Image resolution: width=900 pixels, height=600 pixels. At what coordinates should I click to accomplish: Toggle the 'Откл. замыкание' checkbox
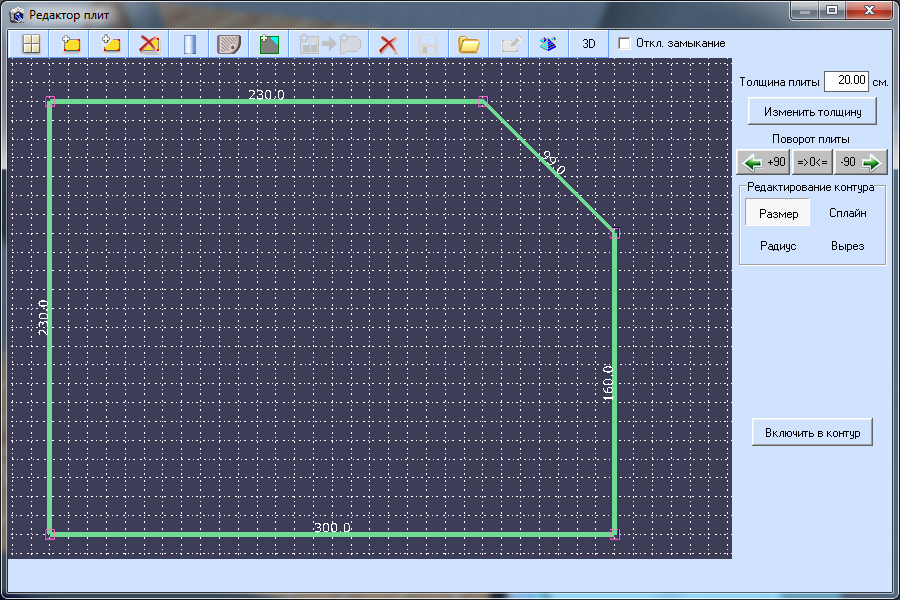[625, 44]
